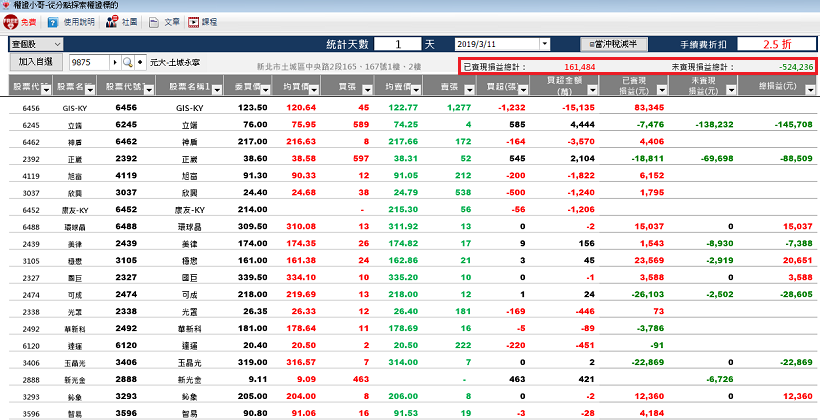Click 美律 unrealized loss -8,930
This screenshot has height=420, width=820.
point(719,243)
